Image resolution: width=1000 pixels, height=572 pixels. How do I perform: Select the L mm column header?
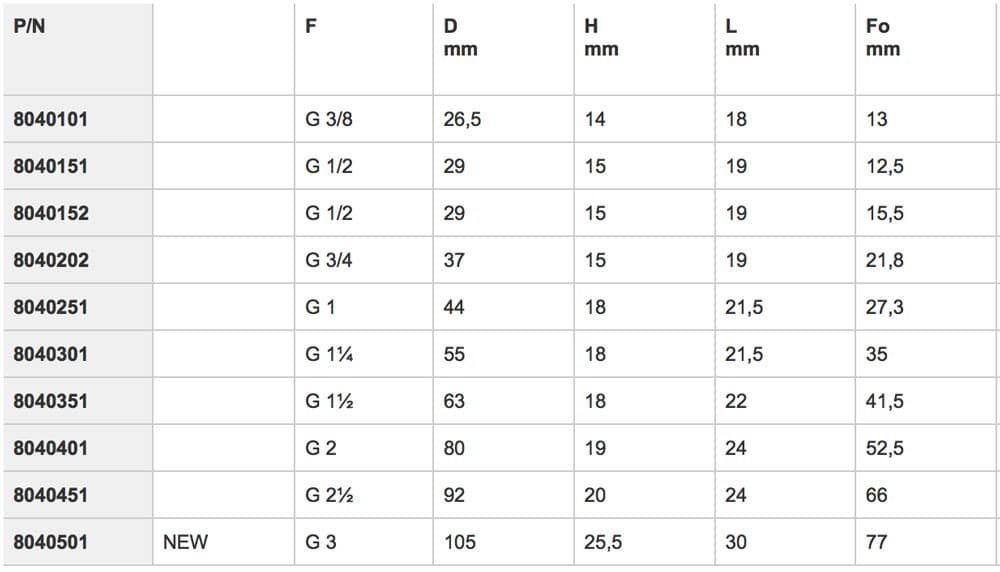742,38
